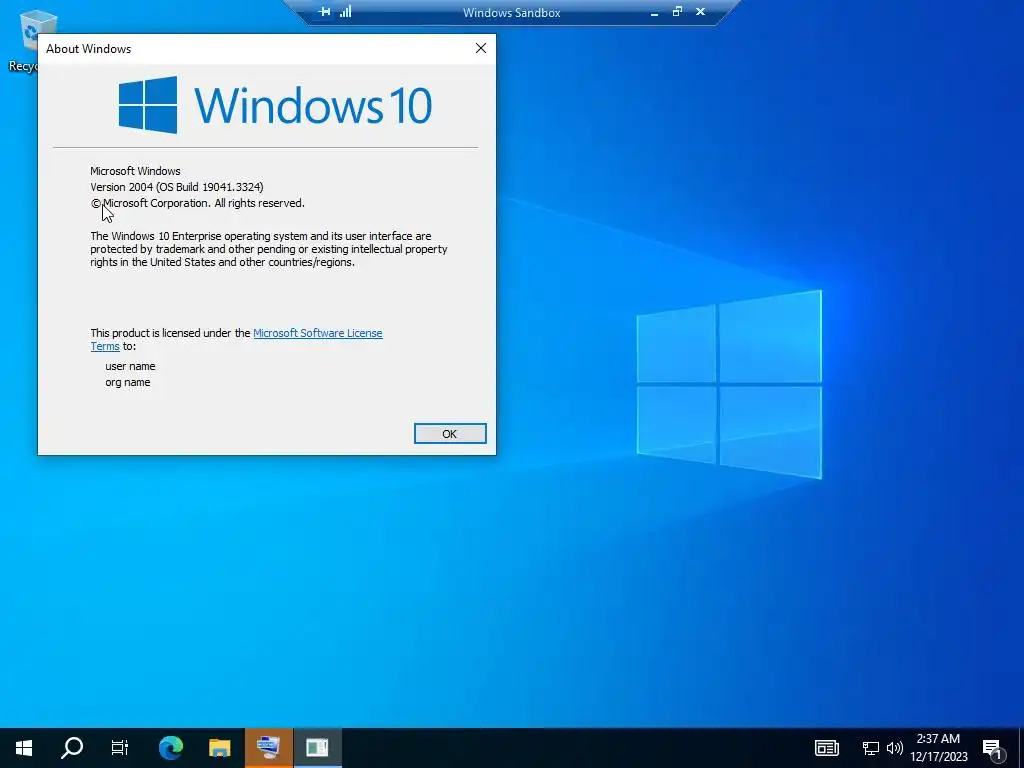Minimize the Windows Sandbox connection bar
Screen dimensions: 1024x768
tap(654, 12)
